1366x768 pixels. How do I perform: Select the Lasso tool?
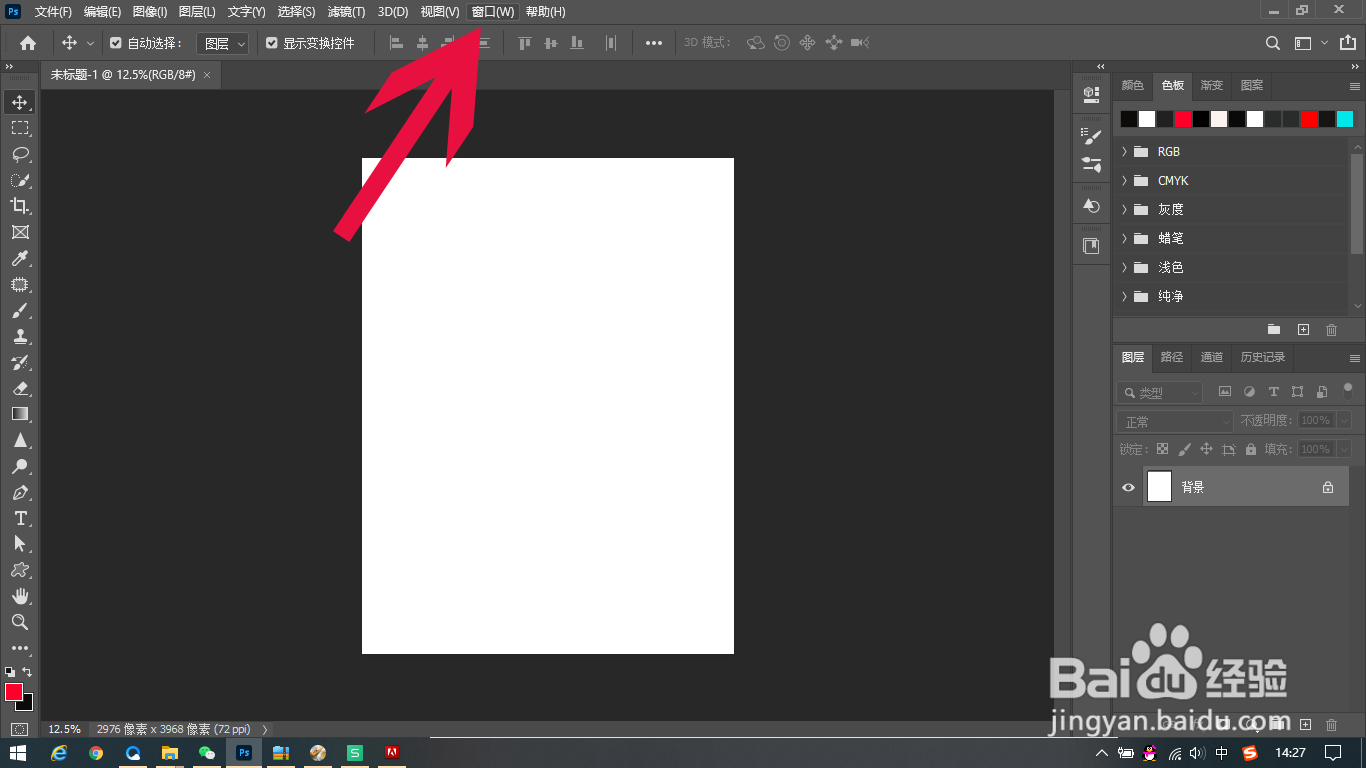[19, 154]
